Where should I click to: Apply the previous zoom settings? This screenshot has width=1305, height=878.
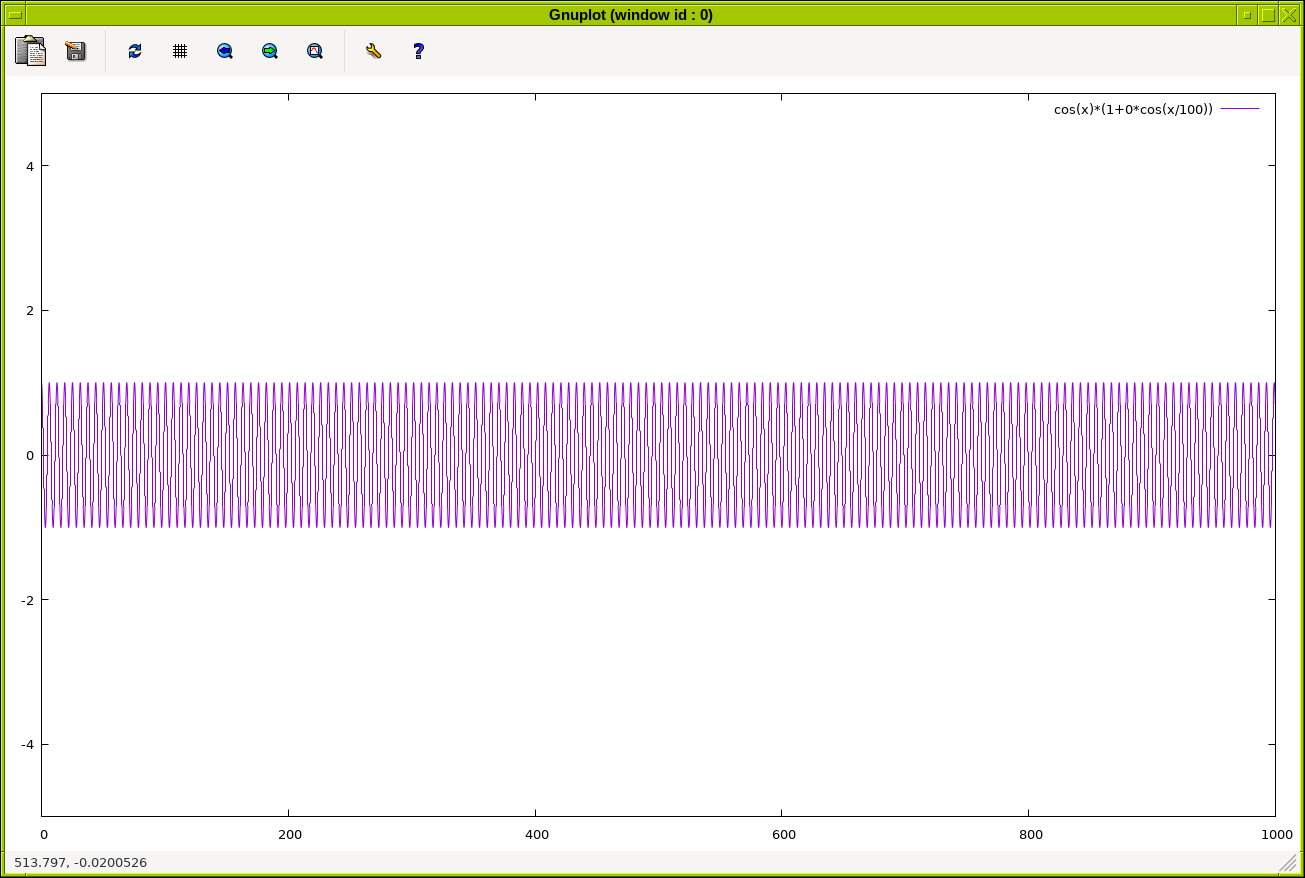click(225, 51)
